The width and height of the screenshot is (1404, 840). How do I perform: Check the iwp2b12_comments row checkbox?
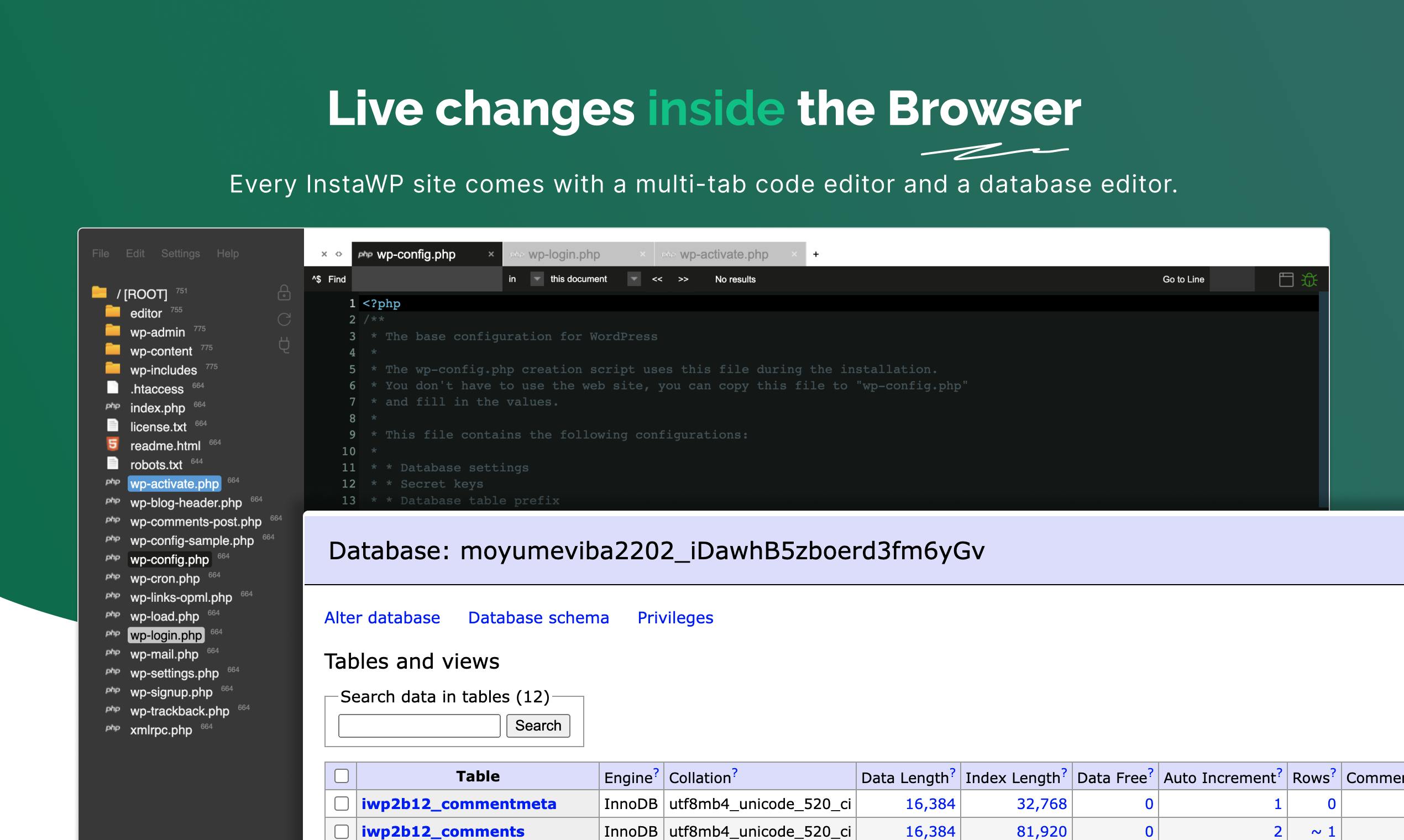[342, 831]
